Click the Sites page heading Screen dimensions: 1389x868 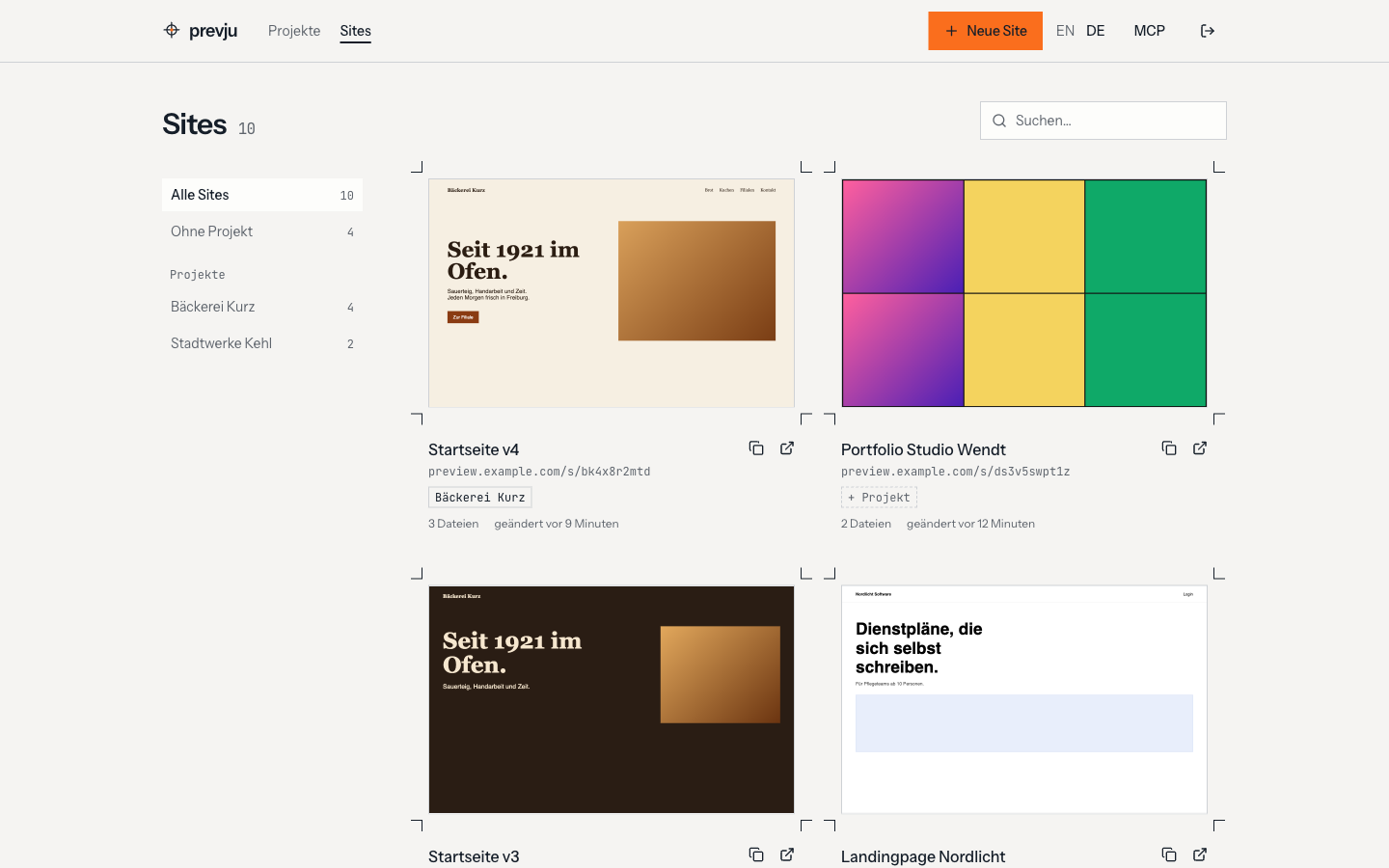click(x=195, y=124)
